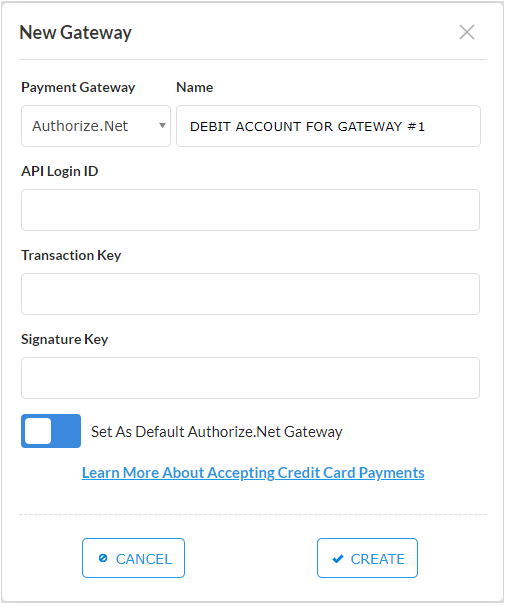The width and height of the screenshot is (507, 606).
Task: Close the New Gateway dialog with X
Action: point(468,32)
